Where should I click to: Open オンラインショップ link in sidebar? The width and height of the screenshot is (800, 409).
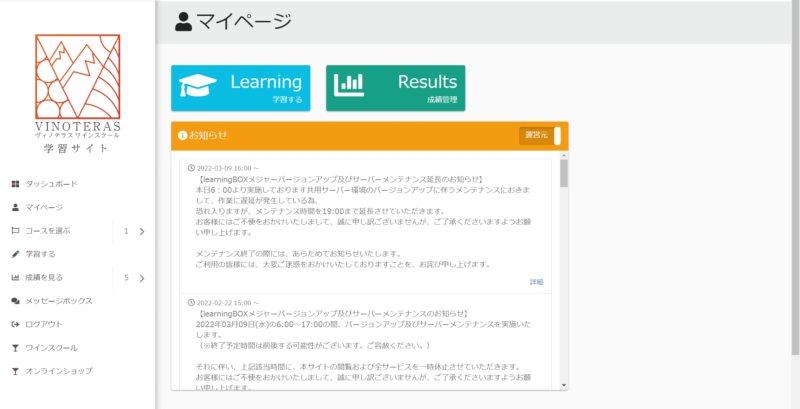(59, 371)
